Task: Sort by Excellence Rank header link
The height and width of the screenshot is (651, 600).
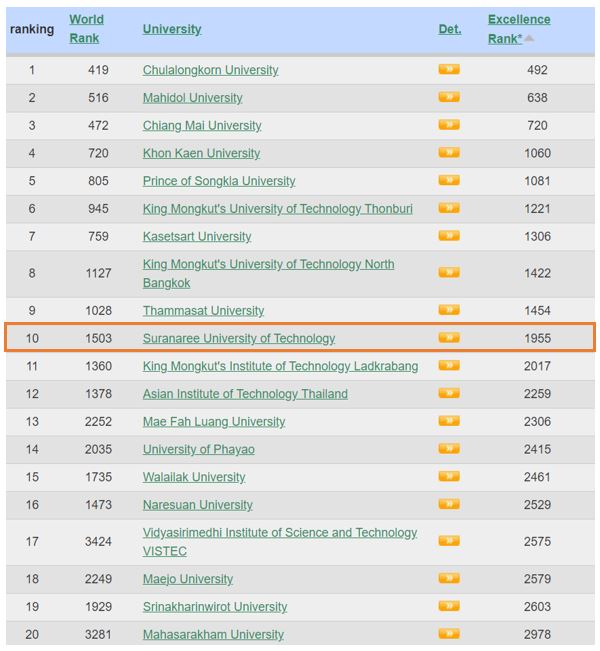Action: (519, 29)
